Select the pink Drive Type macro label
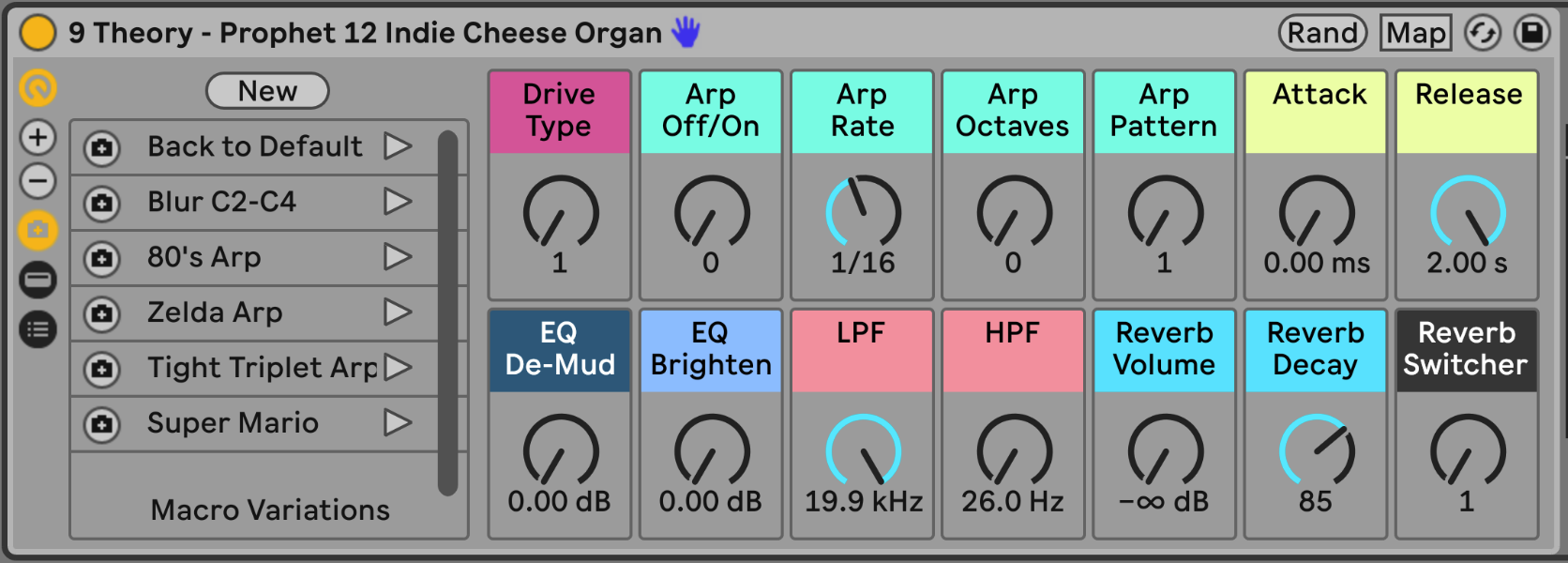The width and height of the screenshot is (1568, 563). coord(560,112)
